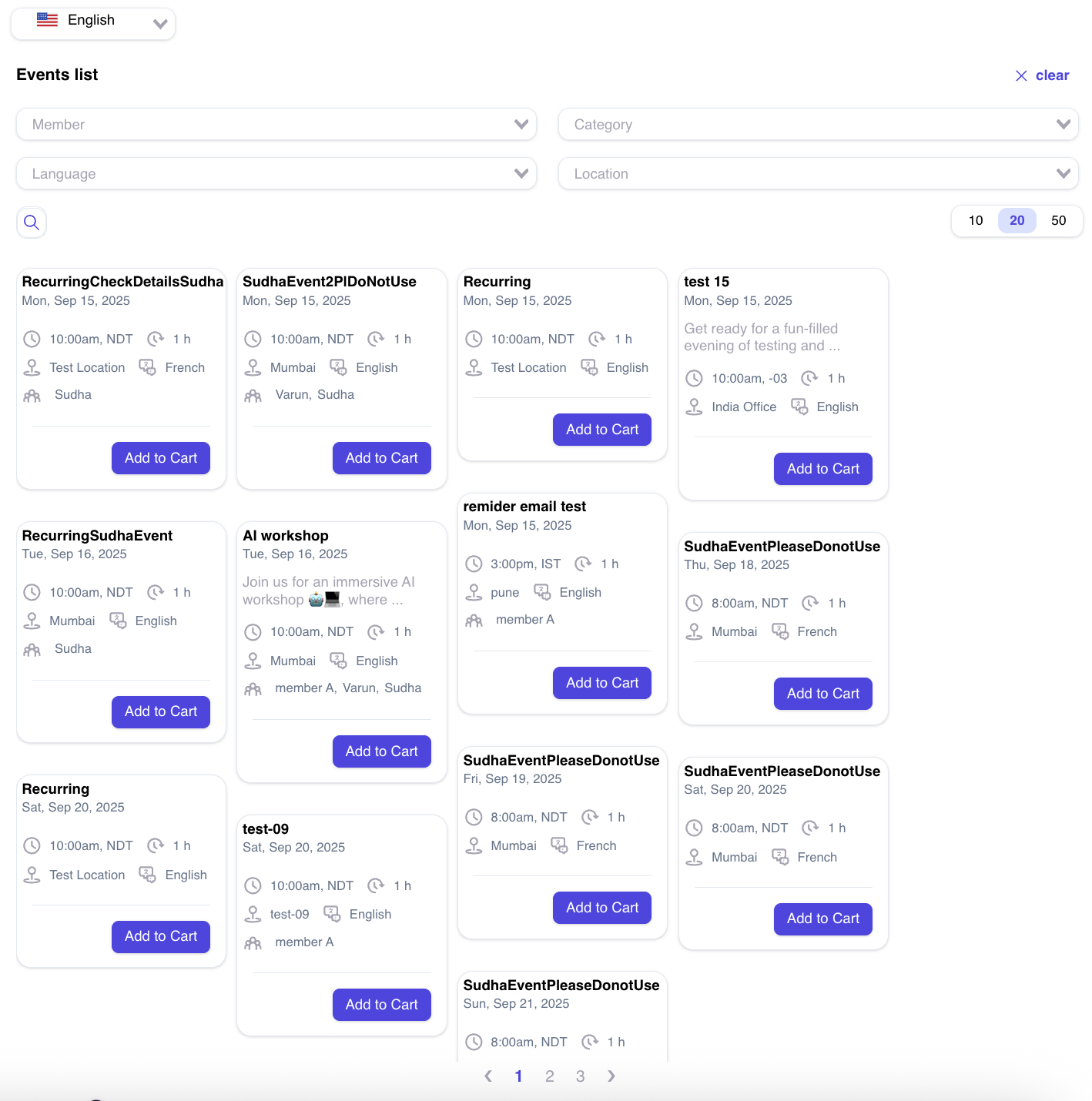Screen dimensions: 1092x1101
Task: Add AI workshop event to cart
Action: click(381, 751)
